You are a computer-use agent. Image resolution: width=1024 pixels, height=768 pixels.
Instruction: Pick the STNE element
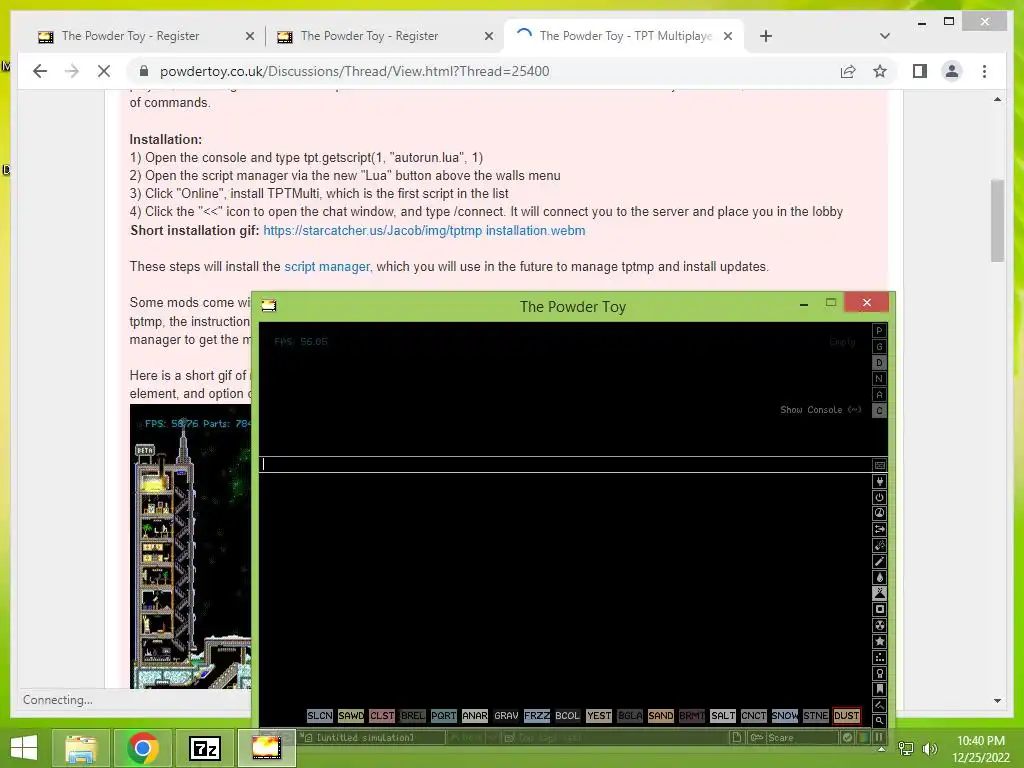pyautogui.click(x=816, y=716)
